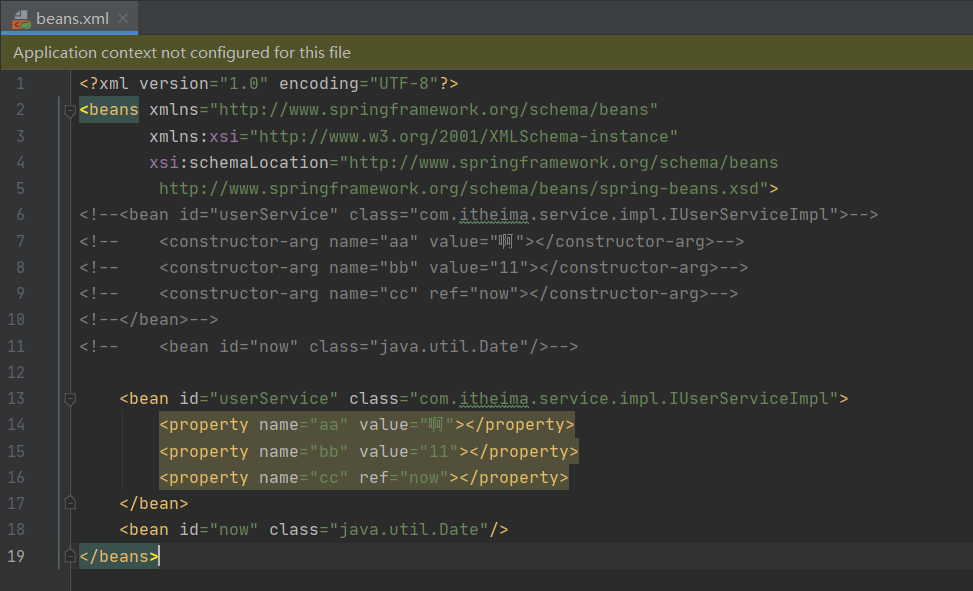The width and height of the screenshot is (973, 591).
Task: Click class="java.util.Date" on line 18
Action: coord(379,530)
